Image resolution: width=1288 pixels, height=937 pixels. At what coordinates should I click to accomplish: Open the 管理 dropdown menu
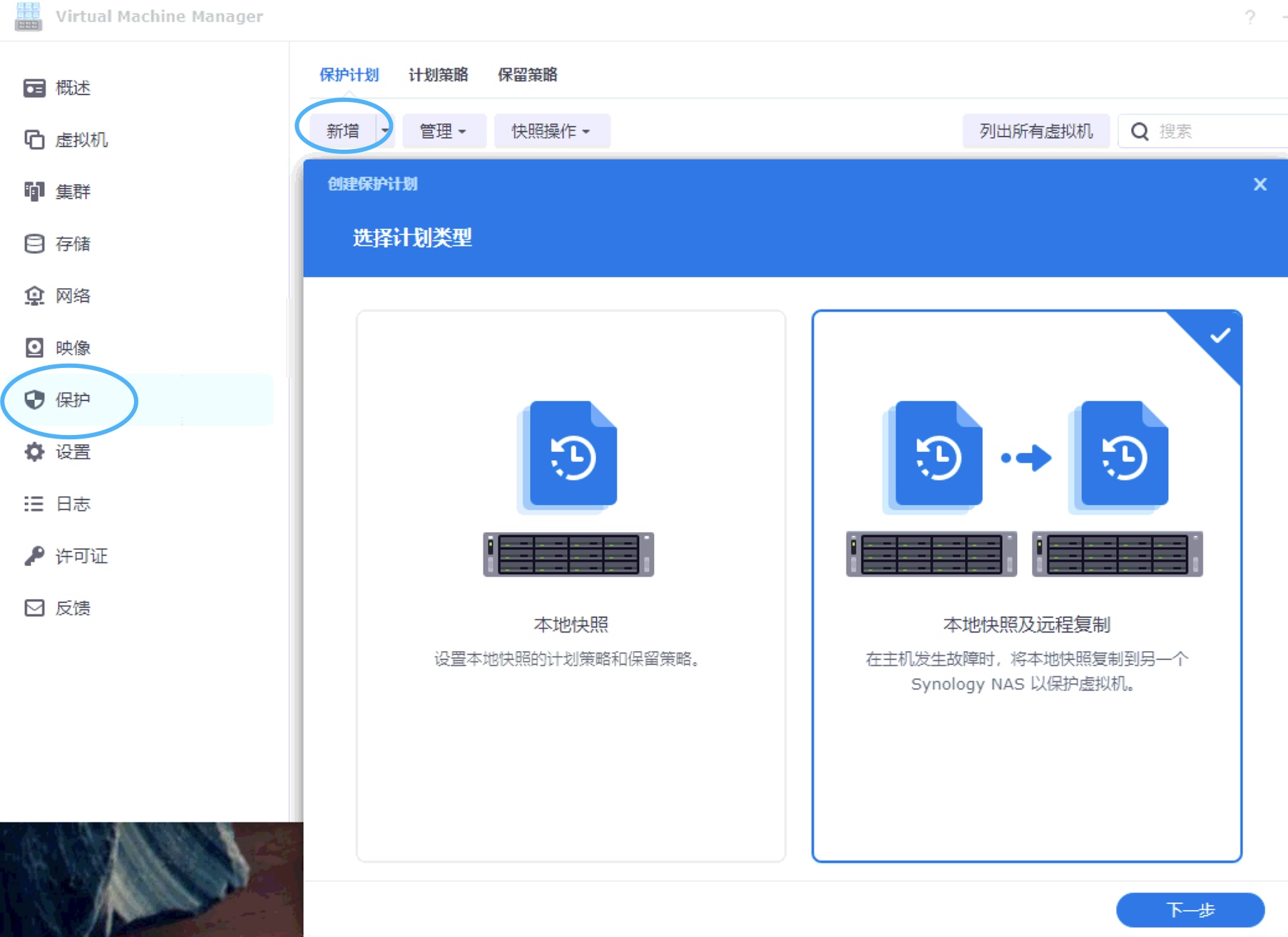pos(444,131)
